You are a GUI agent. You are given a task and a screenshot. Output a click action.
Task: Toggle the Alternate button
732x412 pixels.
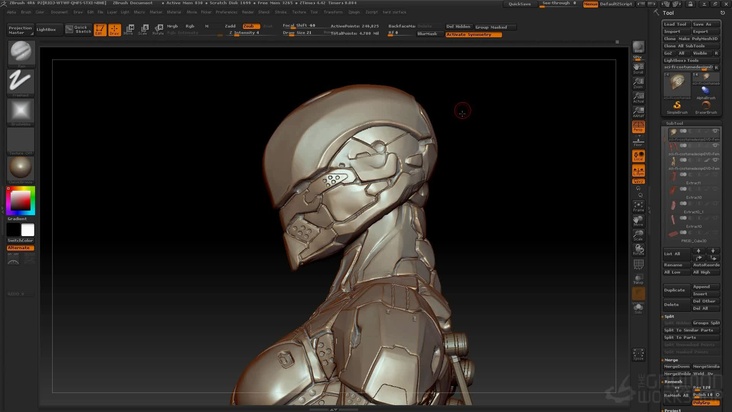tap(21, 248)
